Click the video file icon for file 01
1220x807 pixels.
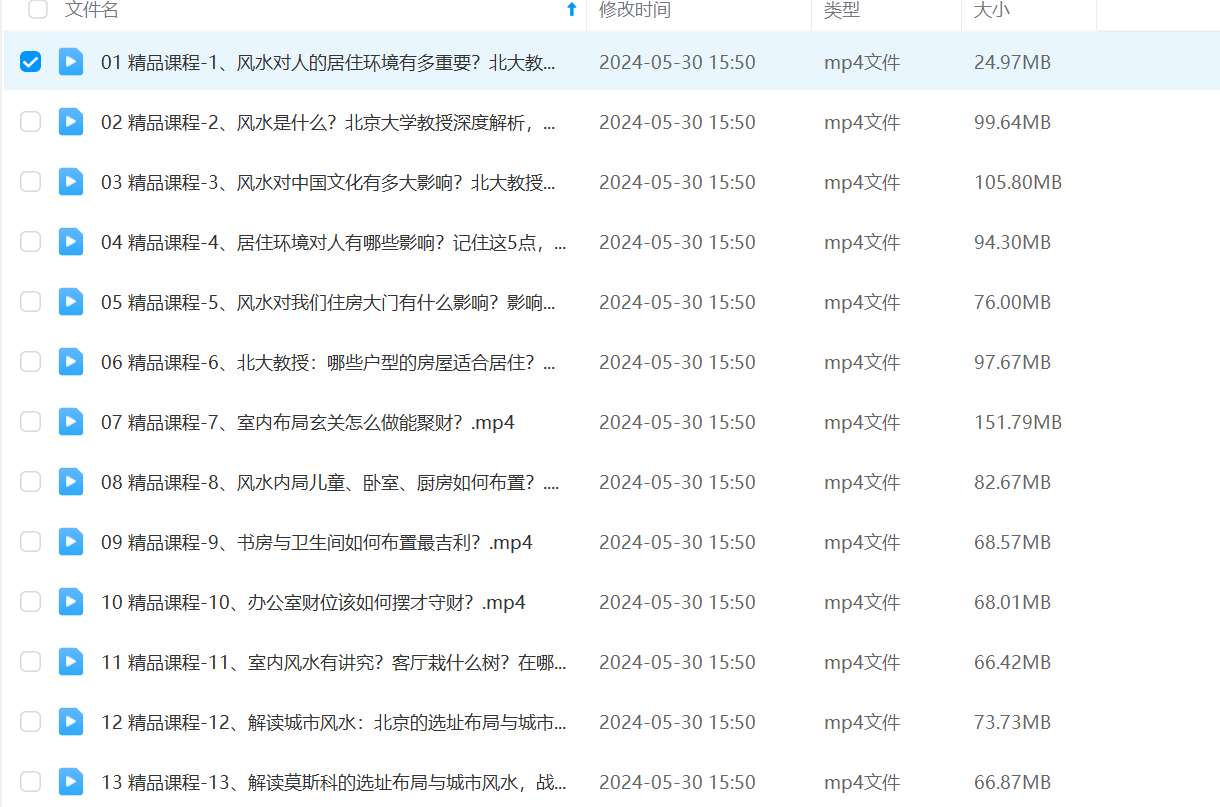point(70,62)
